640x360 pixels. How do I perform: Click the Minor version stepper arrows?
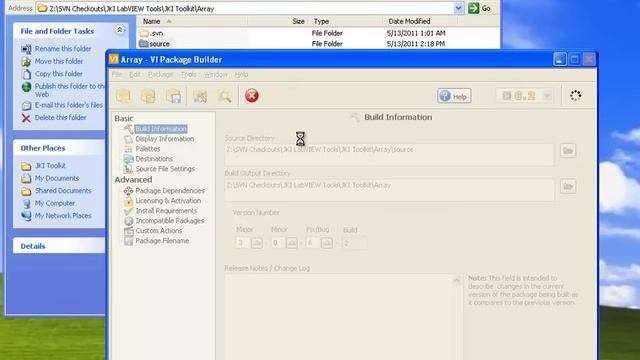(x=292, y=243)
